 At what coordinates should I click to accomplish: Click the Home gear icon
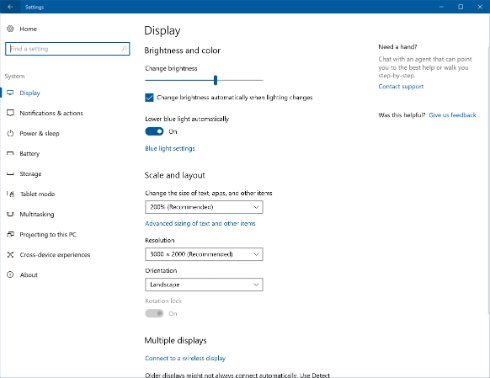pos(10,29)
